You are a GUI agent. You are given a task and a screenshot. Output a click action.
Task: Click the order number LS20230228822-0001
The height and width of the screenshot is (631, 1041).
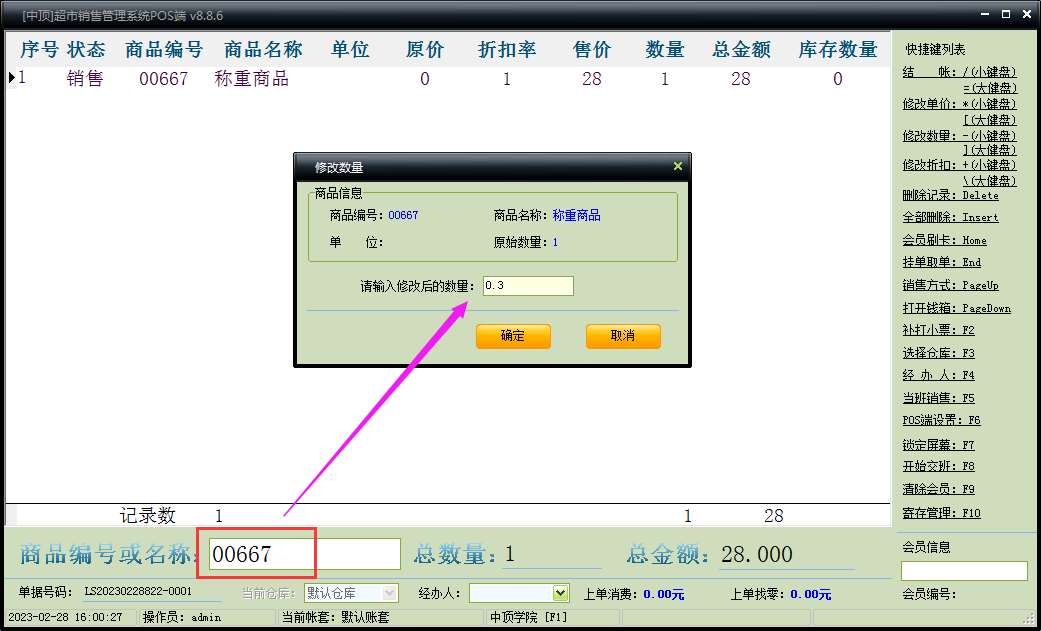(138, 591)
